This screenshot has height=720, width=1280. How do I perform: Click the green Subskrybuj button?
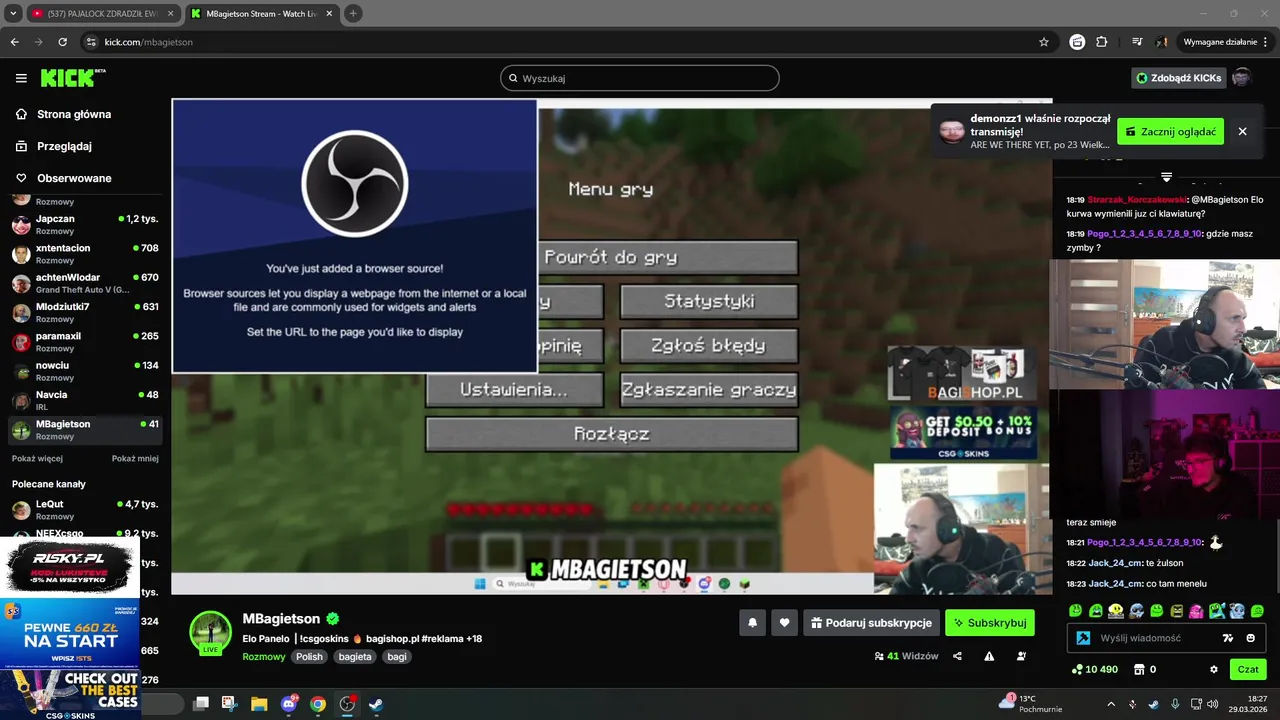pyautogui.click(x=990, y=623)
